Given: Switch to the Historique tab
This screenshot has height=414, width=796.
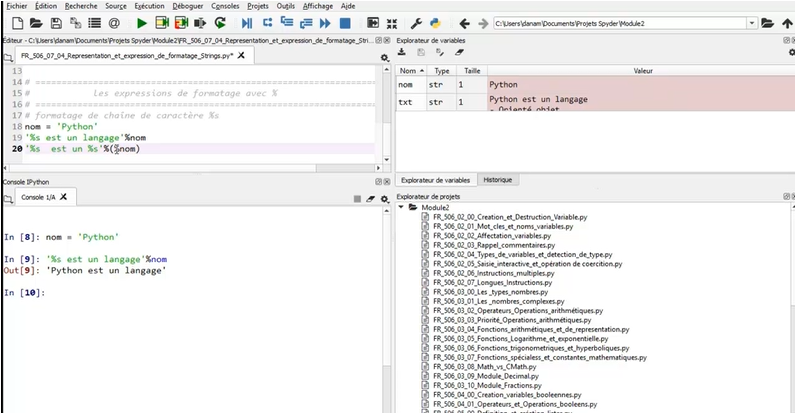Looking at the screenshot, I should click(497, 180).
